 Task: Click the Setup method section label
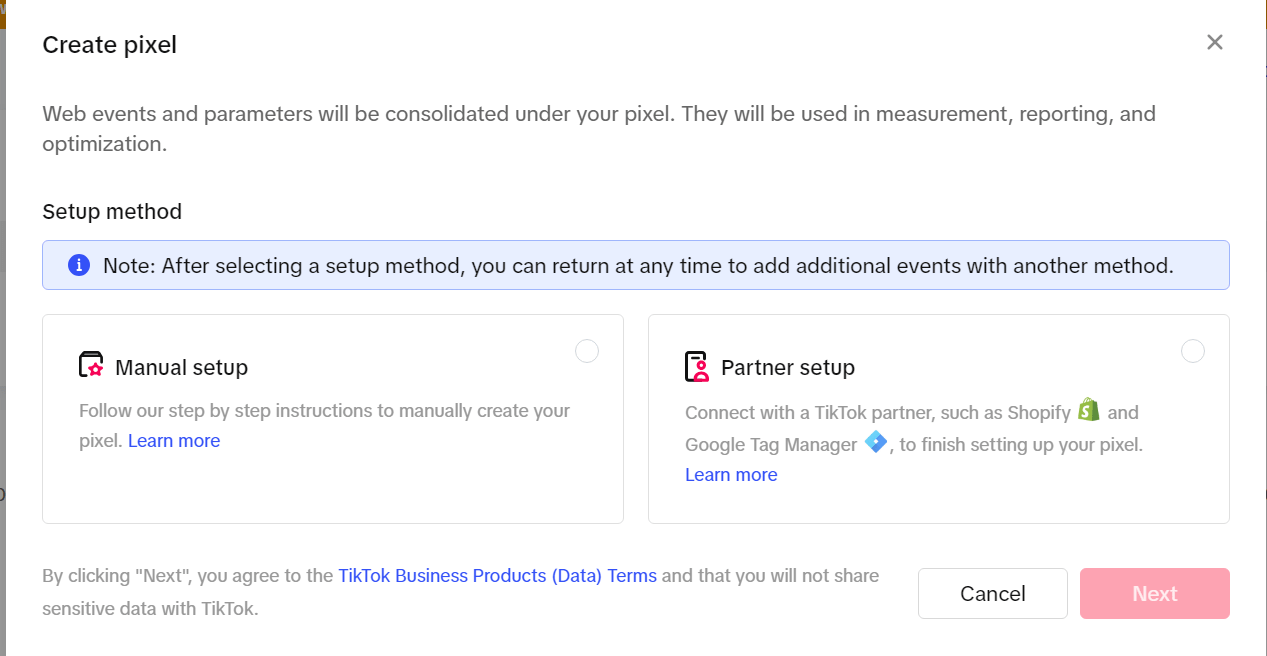[112, 212]
